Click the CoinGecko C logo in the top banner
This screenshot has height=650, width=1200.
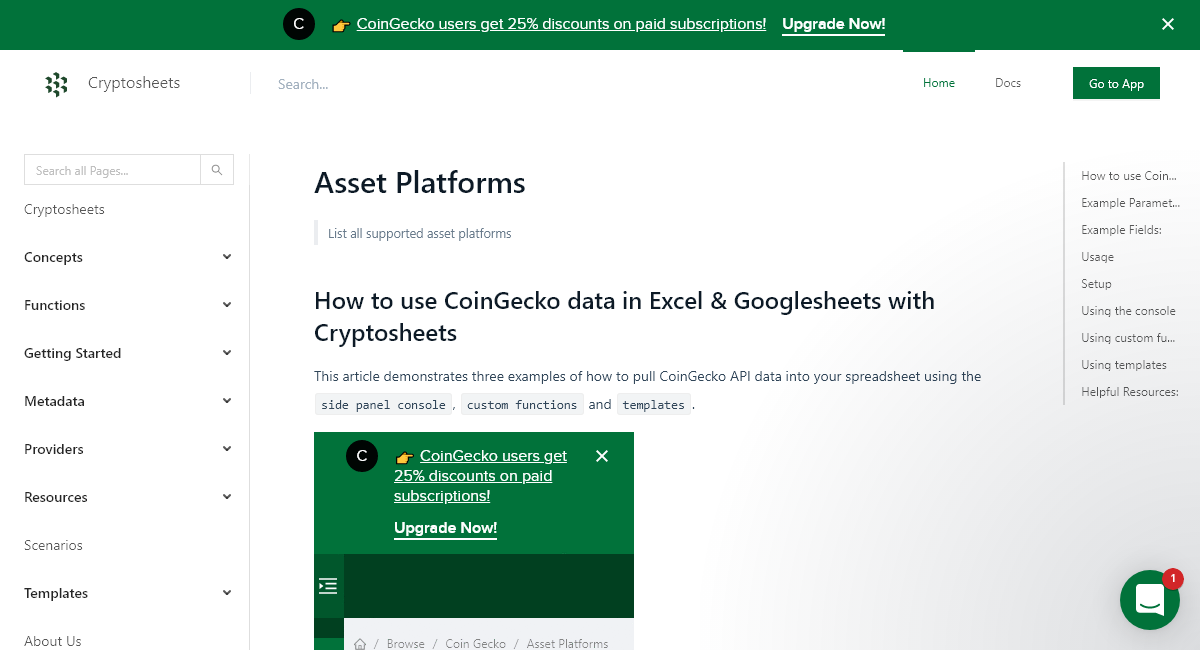point(299,23)
